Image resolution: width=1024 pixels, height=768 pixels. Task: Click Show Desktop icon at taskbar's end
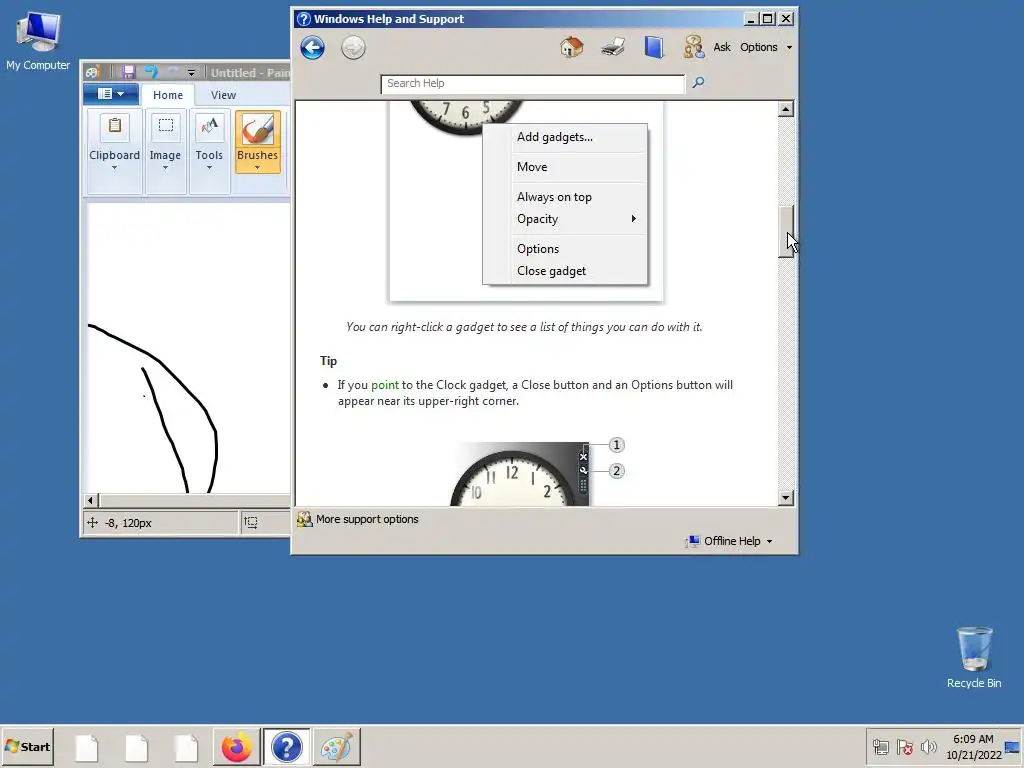[x=1012, y=747]
